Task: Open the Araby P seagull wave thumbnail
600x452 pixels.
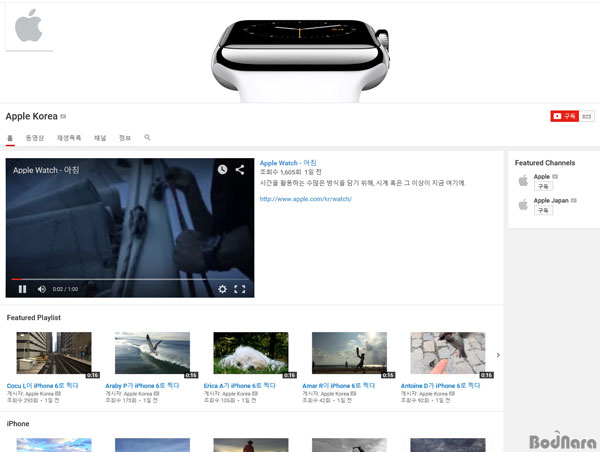Action: click(x=152, y=353)
